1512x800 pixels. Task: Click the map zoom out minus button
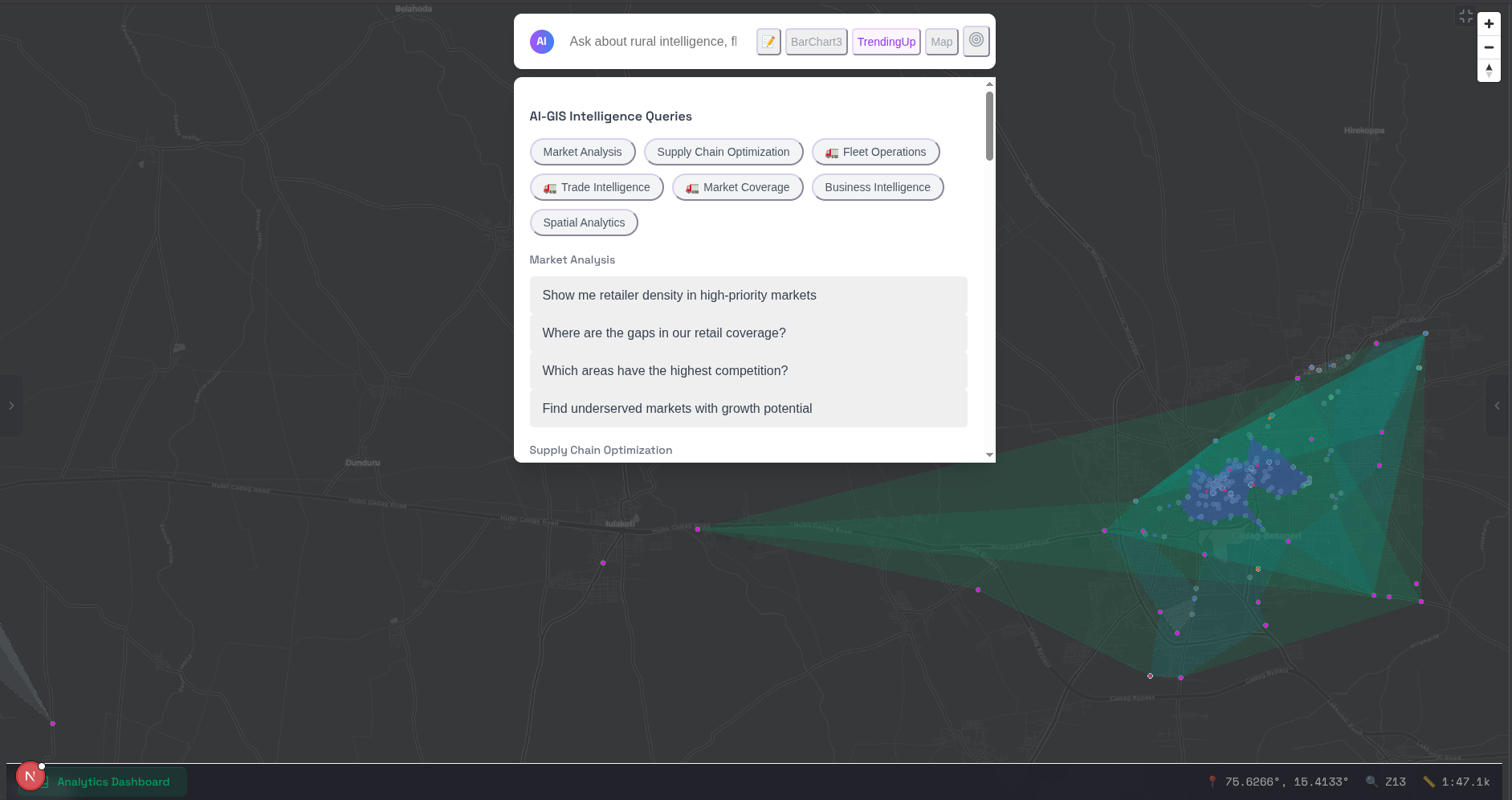point(1489,47)
